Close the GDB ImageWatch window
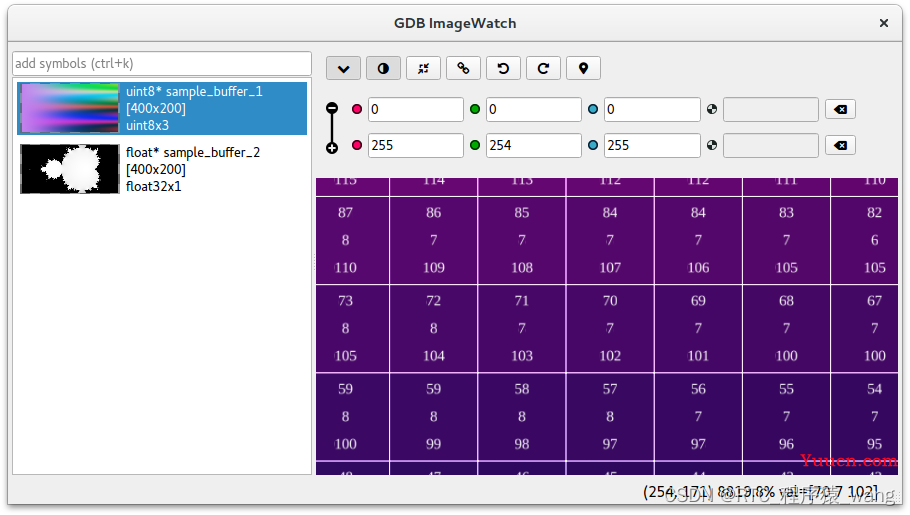The height and width of the screenshot is (515, 910). [x=883, y=23]
